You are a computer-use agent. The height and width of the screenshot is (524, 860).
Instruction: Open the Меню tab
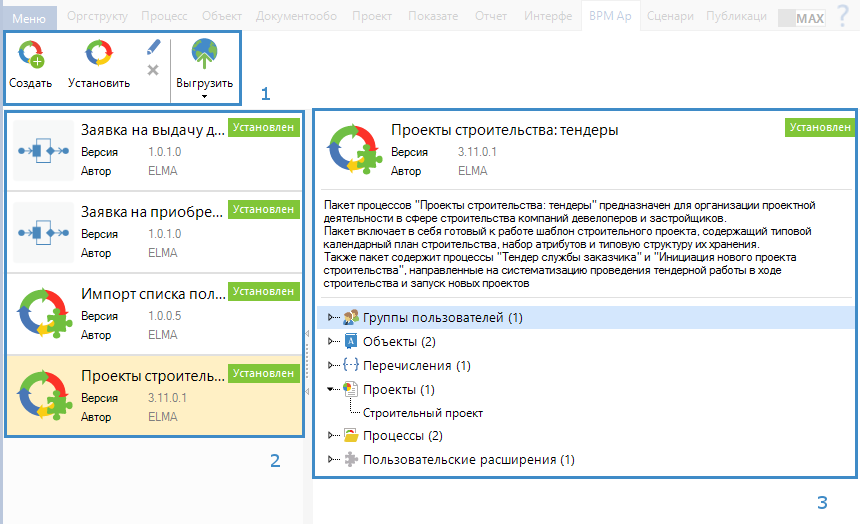[29, 17]
